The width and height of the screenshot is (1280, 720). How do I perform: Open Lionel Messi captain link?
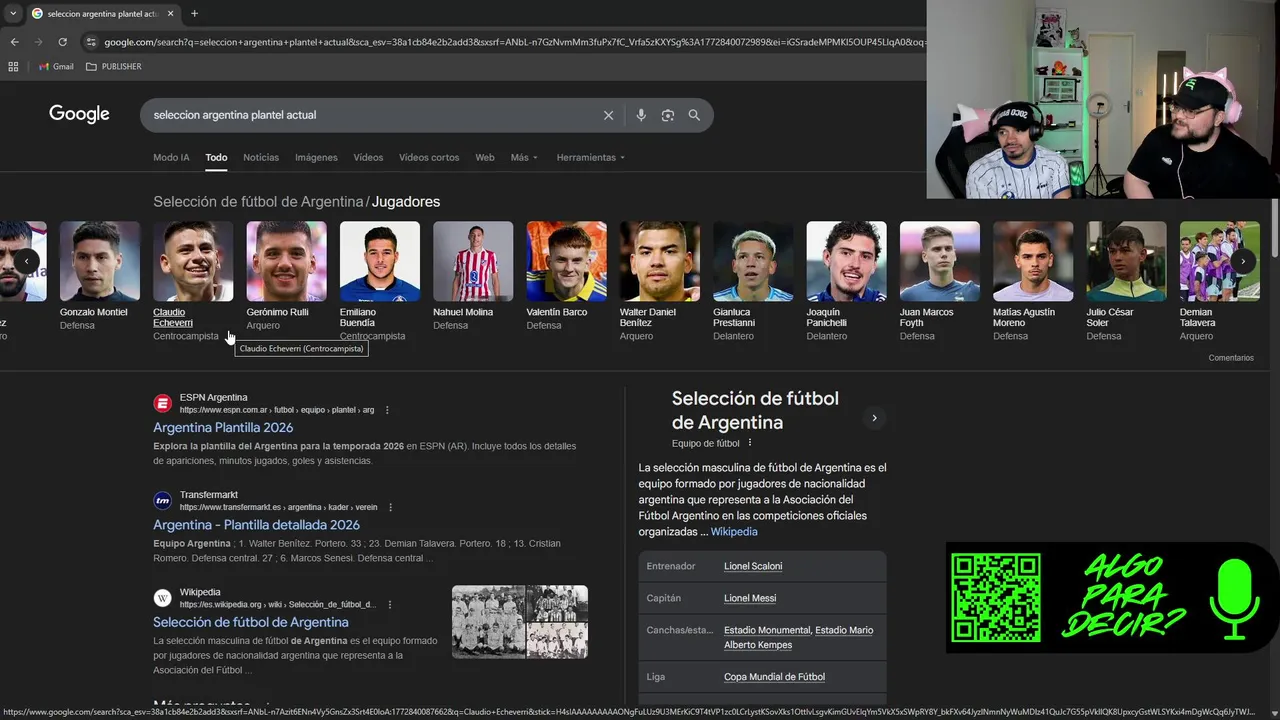[x=750, y=598]
